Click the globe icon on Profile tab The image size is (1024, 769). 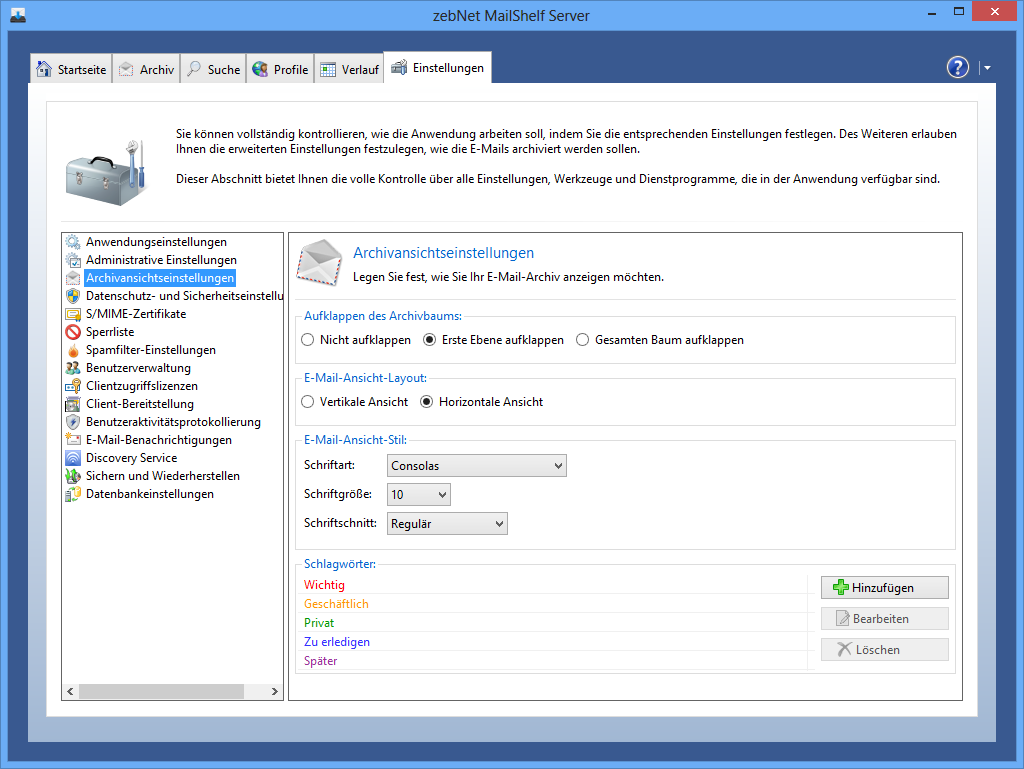coord(261,69)
